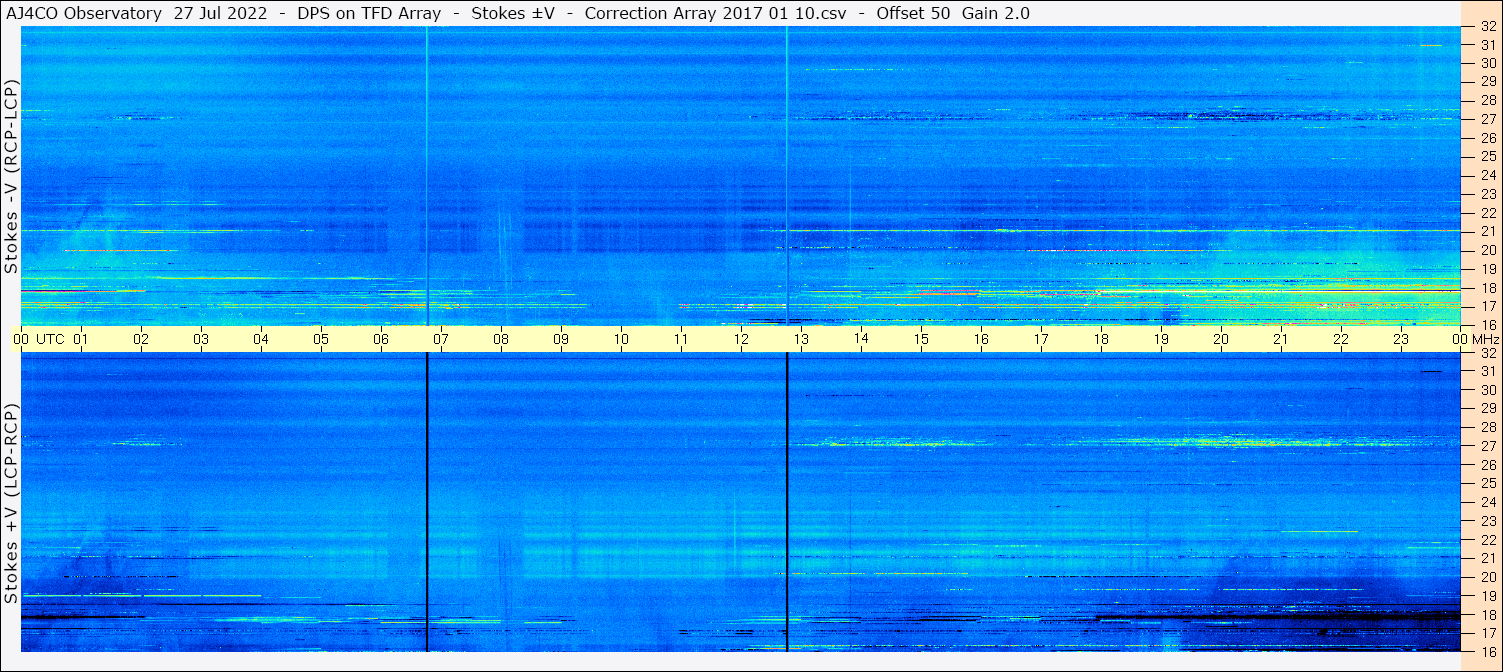Image resolution: width=1503 pixels, height=672 pixels.
Task: Click the 24 MHz label of lower Stokes +V panel
Action: click(1487, 502)
